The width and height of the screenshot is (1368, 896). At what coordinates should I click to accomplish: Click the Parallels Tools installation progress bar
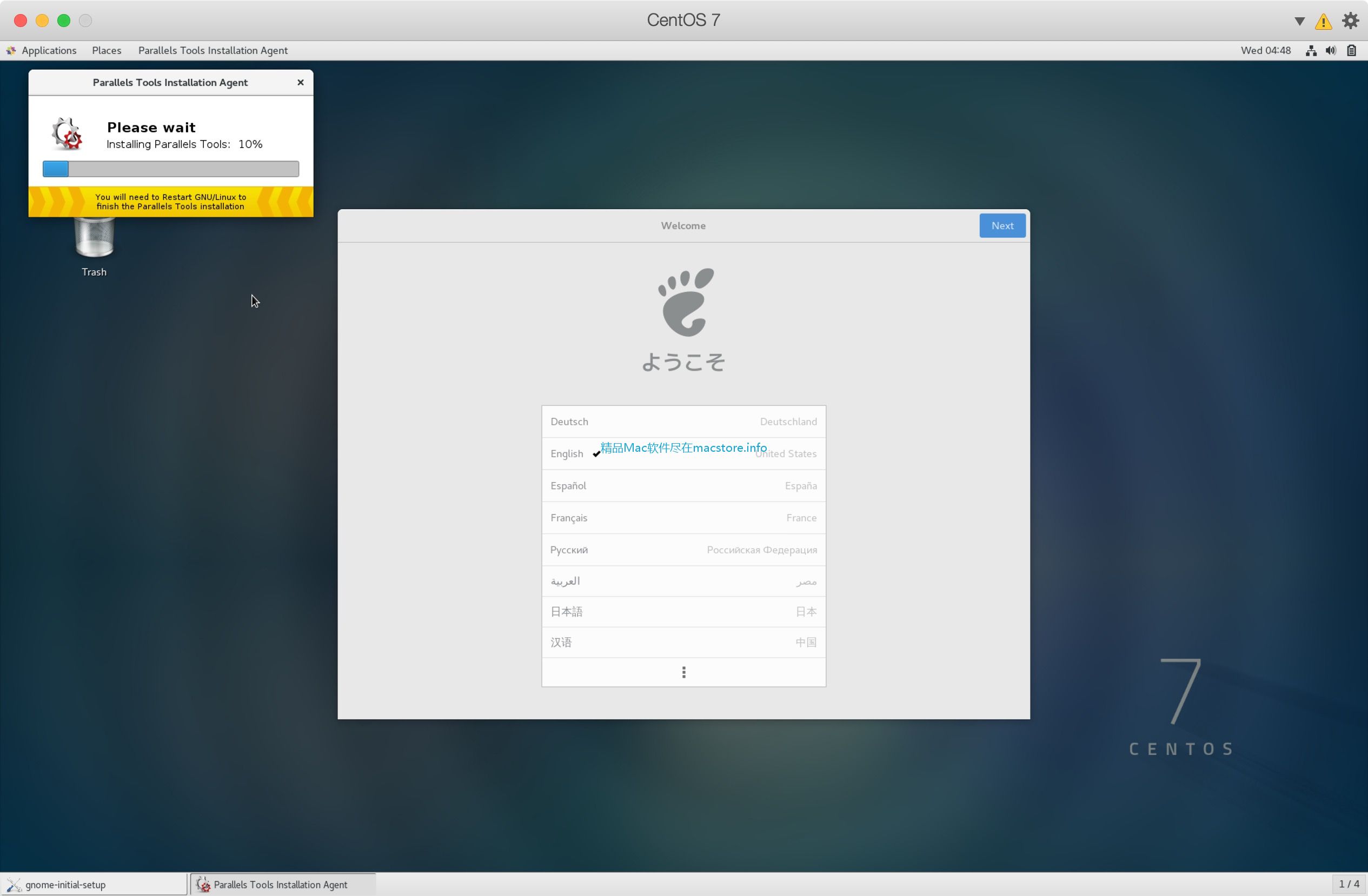[x=171, y=169]
